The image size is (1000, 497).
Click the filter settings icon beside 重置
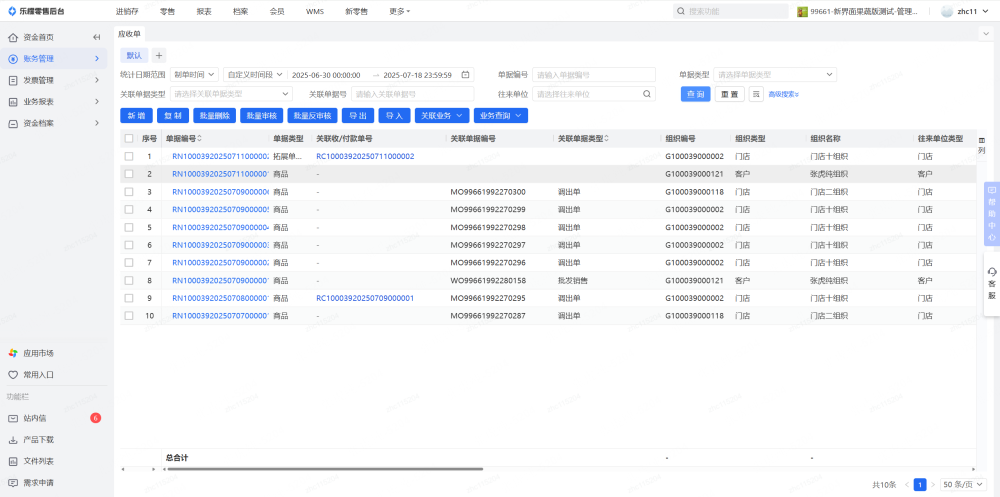pos(756,94)
